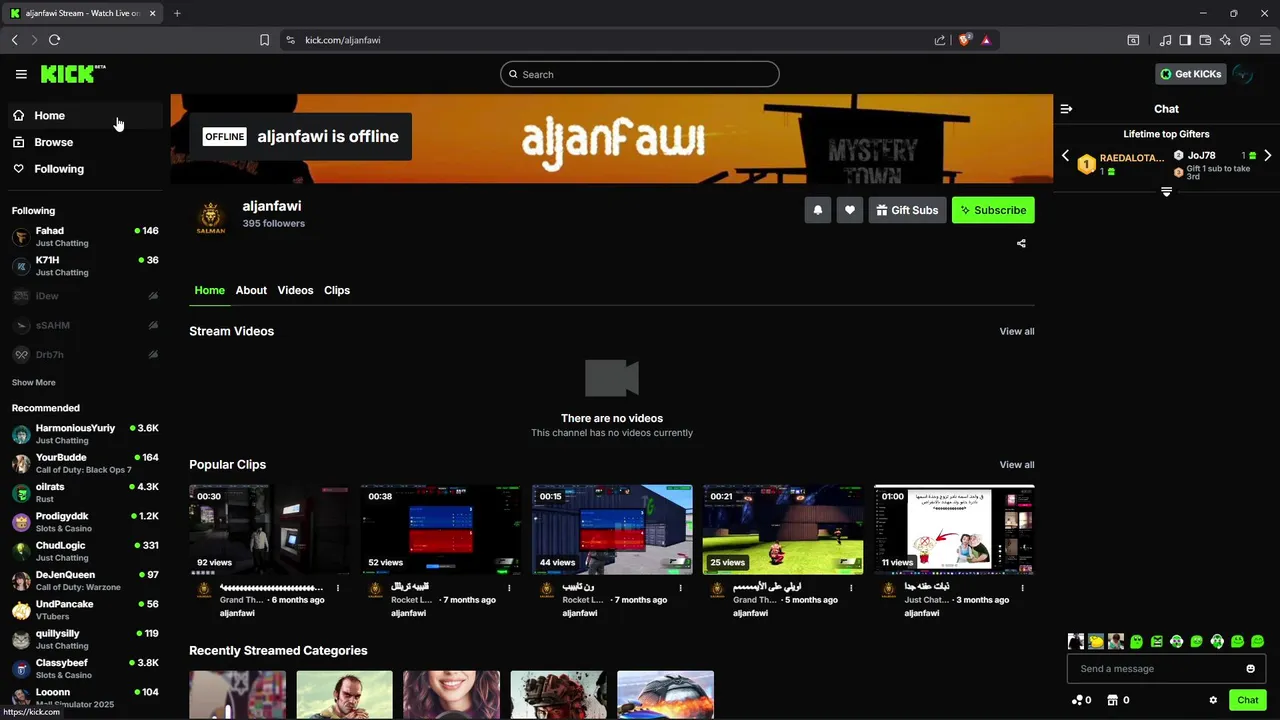Insert the last green smiling emote

tap(1258, 641)
